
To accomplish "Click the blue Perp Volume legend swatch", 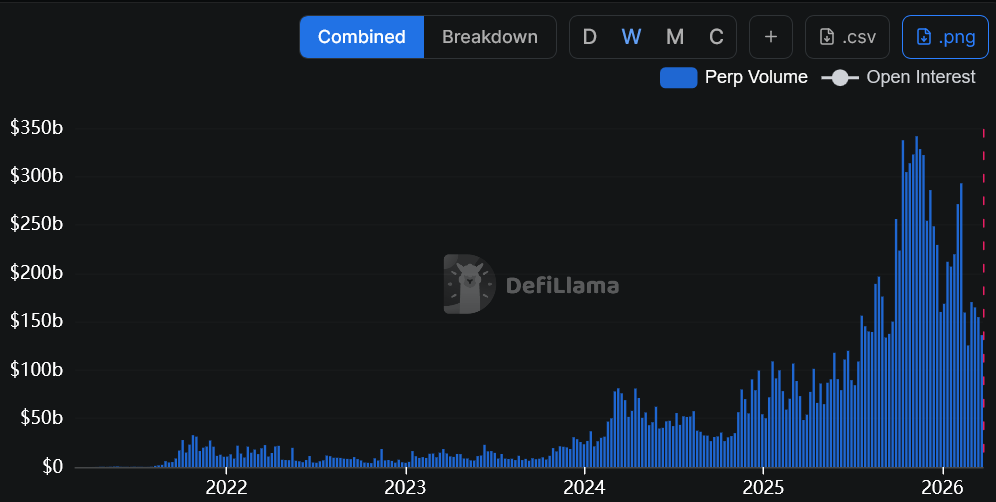I will 678,77.
